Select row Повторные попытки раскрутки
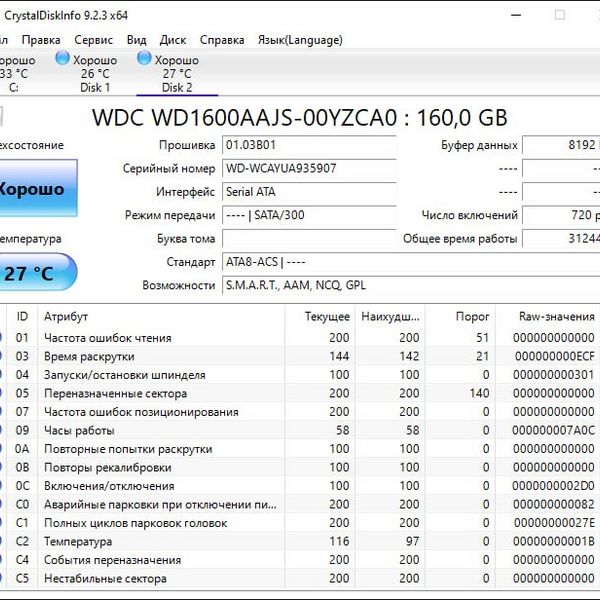The image size is (600, 600). coord(300,448)
